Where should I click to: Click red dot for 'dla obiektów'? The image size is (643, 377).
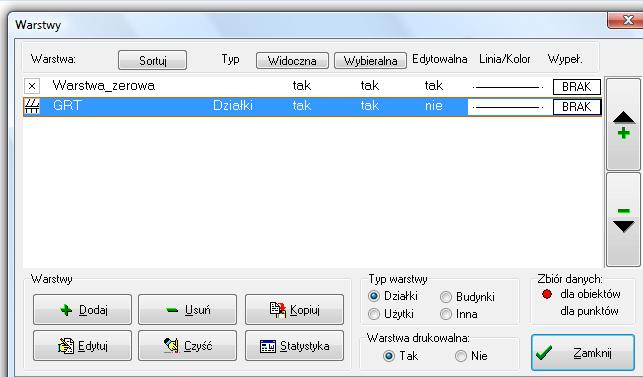coord(547,294)
